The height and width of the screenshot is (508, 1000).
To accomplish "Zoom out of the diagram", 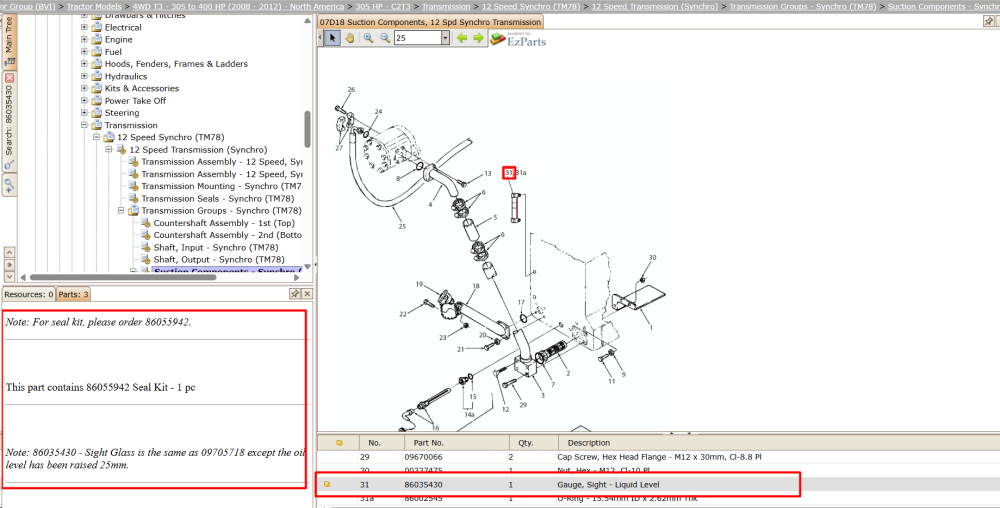I will (x=385, y=38).
